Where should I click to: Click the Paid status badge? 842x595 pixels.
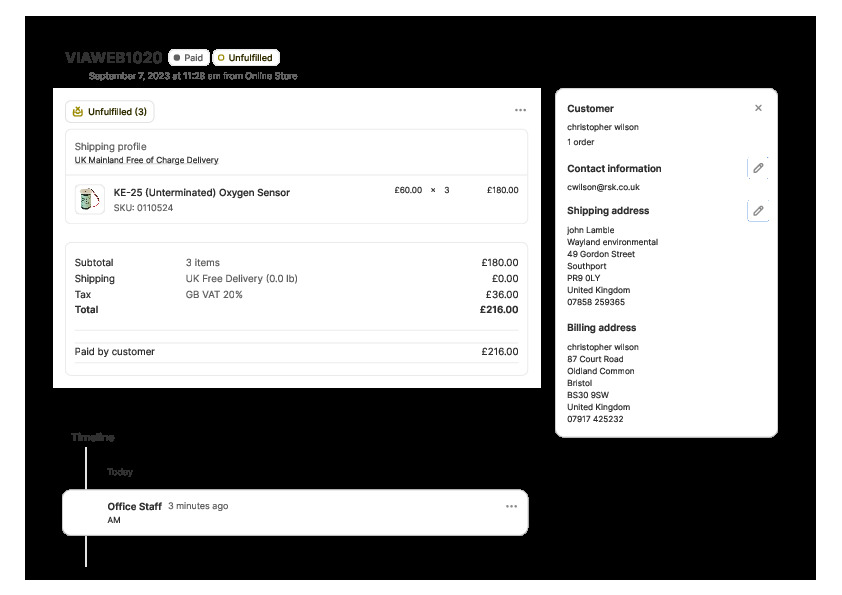tap(188, 58)
